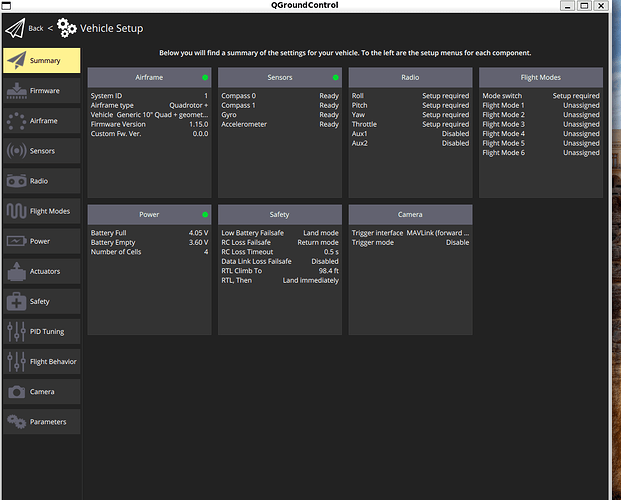Image resolution: width=621 pixels, height=500 pixels.
Task: Click the 'Quadrotor +' airframe type value
Action: tap(189, 105)
